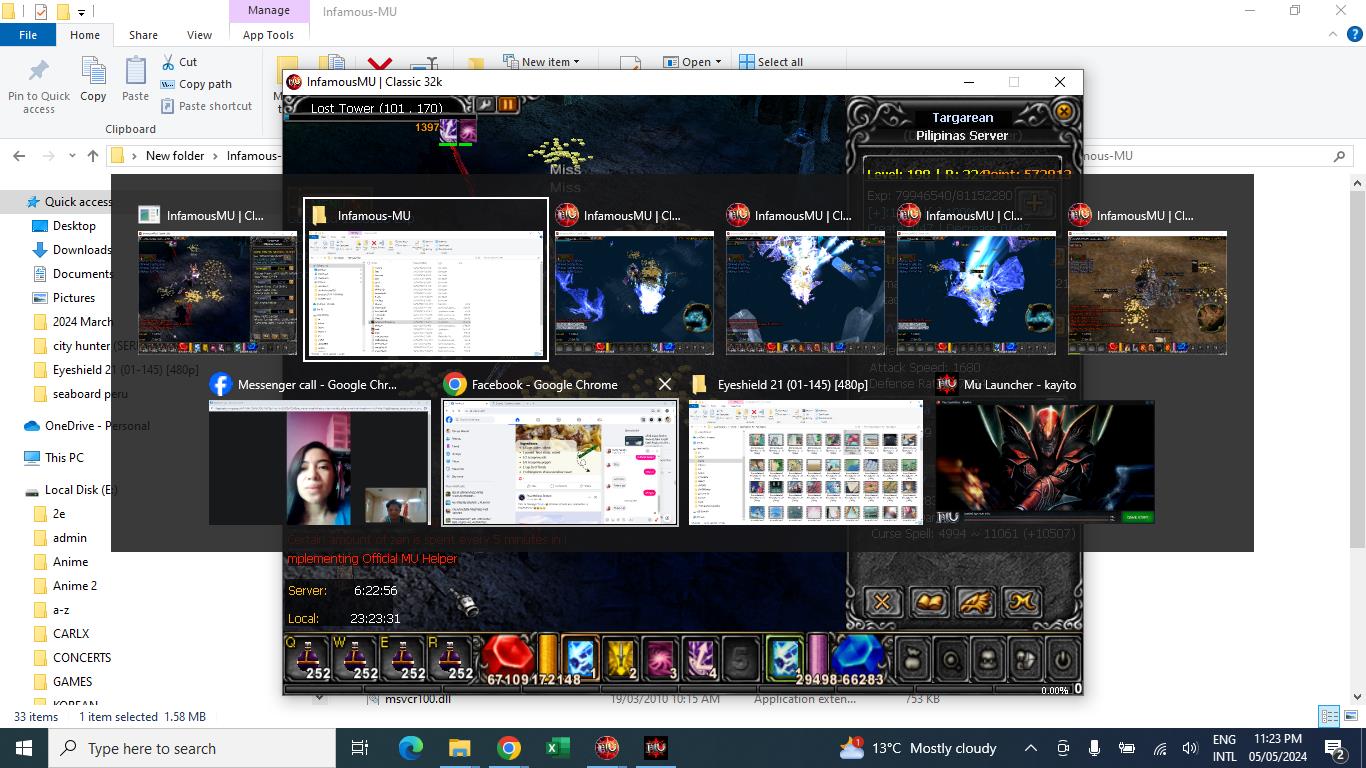This screenshot has width=1366, height=768.
Task: Close character panel with round orange X
Action: (x=1064, y=112)
